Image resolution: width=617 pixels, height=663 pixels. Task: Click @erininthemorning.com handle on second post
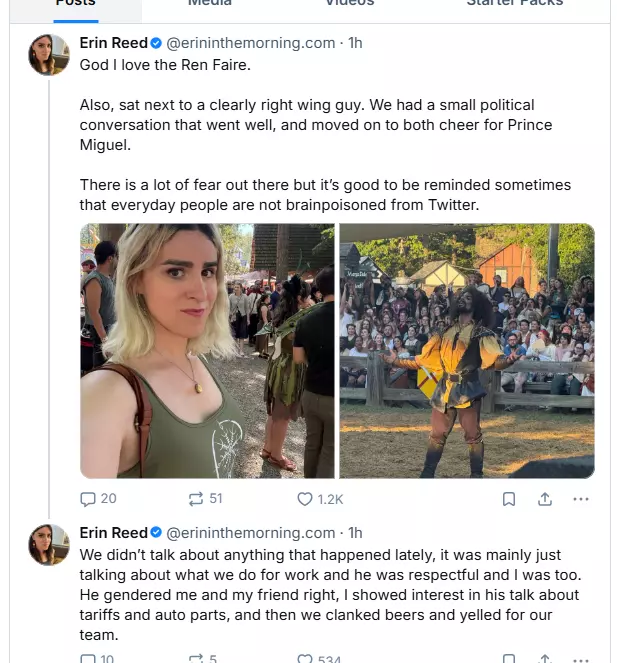coord(250,533)
